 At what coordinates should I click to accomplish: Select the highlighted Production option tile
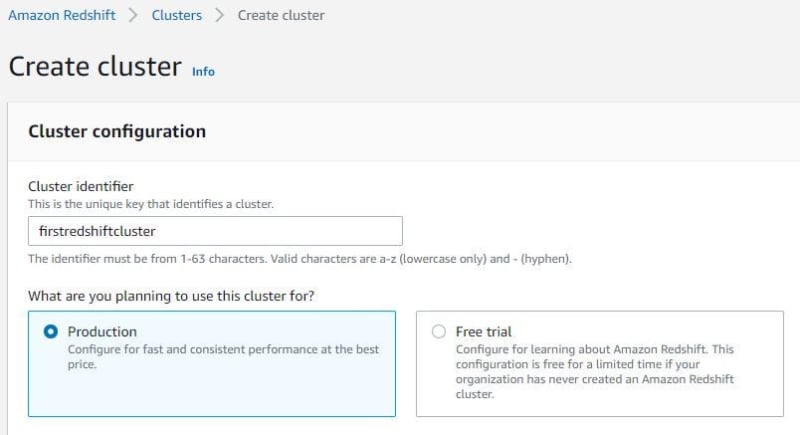212,364
